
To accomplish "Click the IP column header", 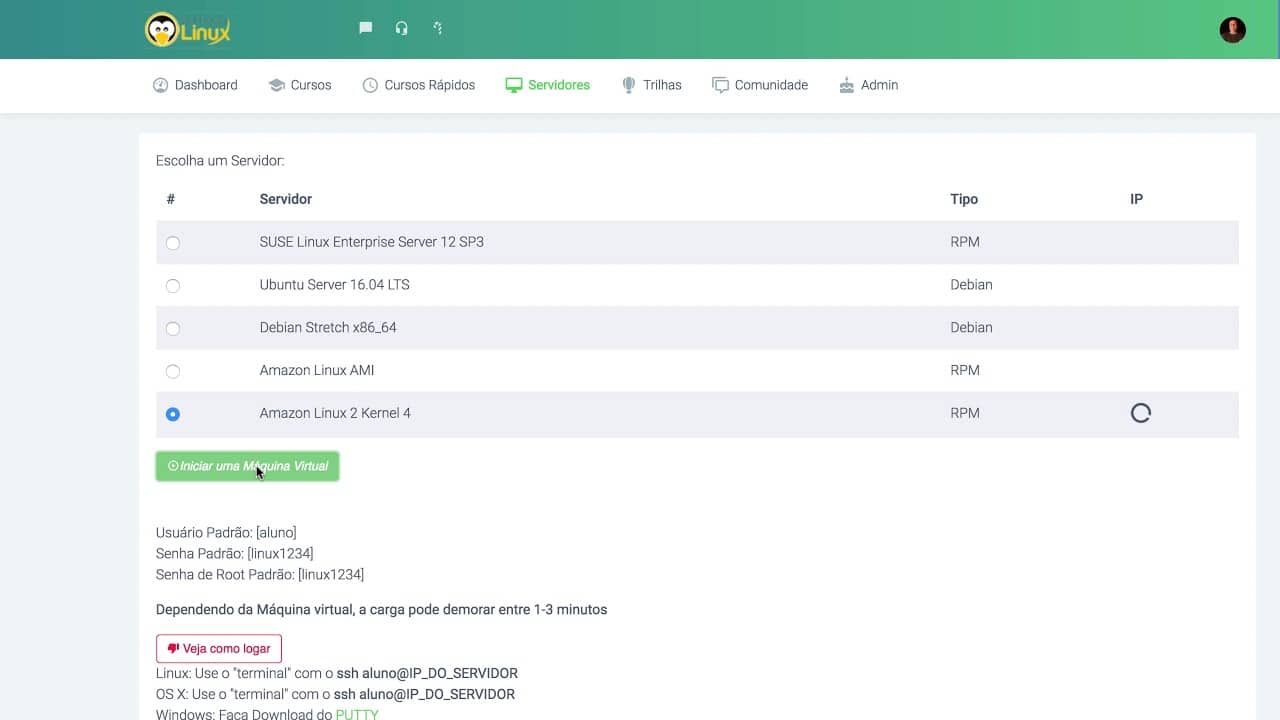I will click(x=1136, y=199).
